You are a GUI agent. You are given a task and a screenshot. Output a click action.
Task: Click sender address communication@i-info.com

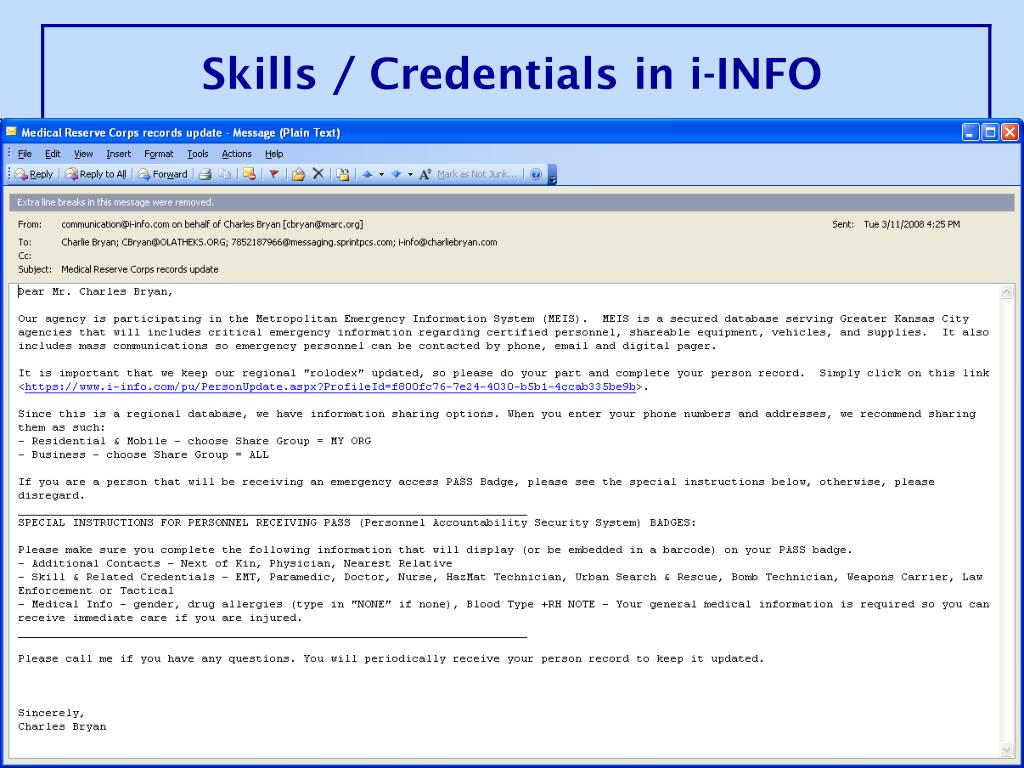(116, 224)
